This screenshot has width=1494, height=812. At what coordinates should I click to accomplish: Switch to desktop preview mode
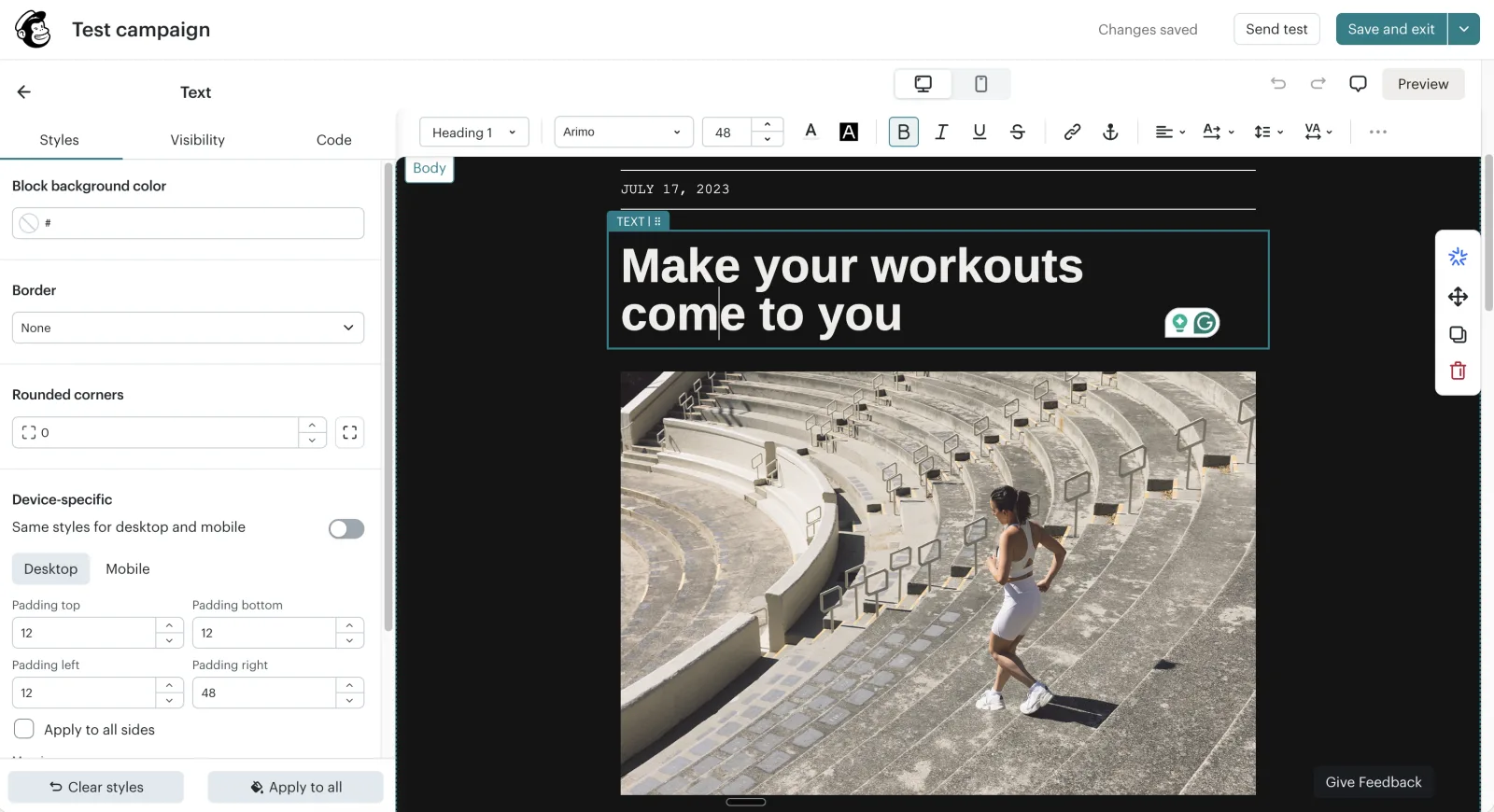[x=923, y=84]
